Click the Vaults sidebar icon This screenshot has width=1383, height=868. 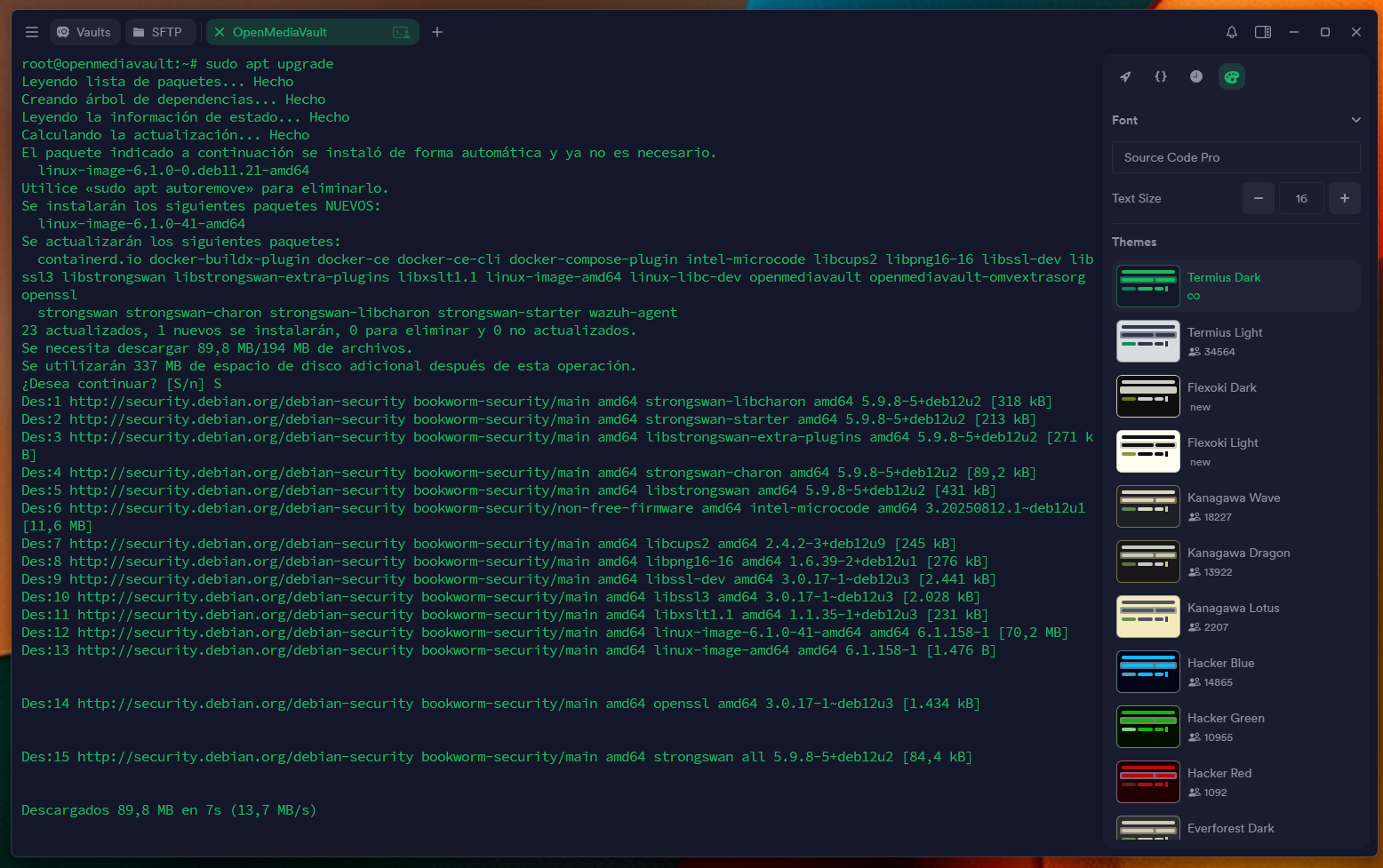coord(84,31)
